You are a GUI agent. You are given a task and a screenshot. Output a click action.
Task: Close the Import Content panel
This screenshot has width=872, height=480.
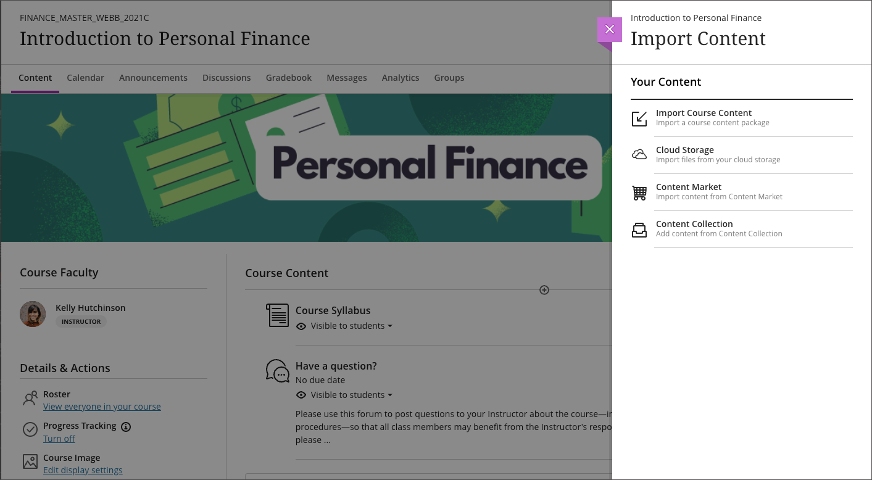click(x=609, y=30)
